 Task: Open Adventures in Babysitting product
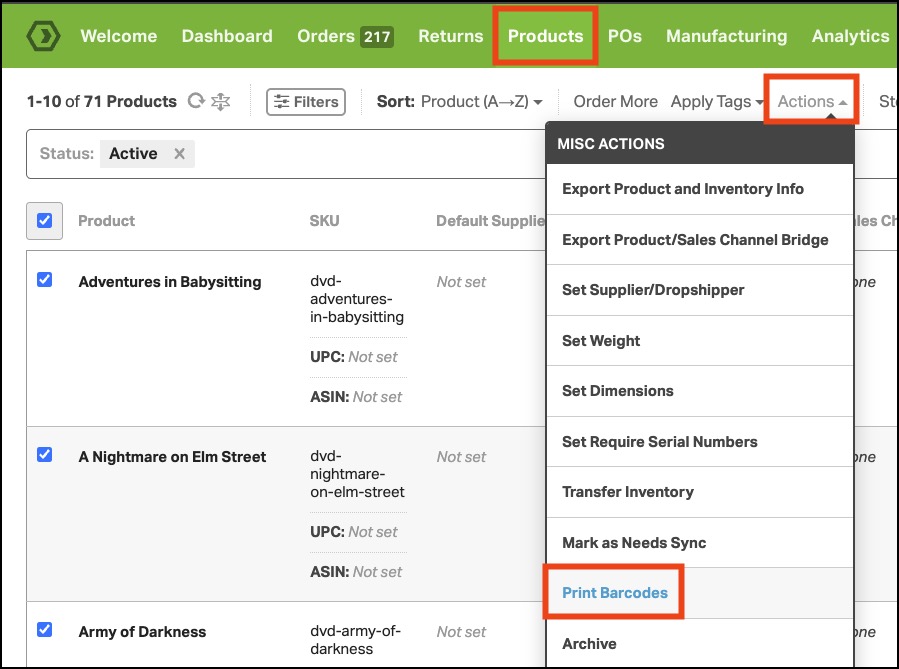(x=170, y=281)
